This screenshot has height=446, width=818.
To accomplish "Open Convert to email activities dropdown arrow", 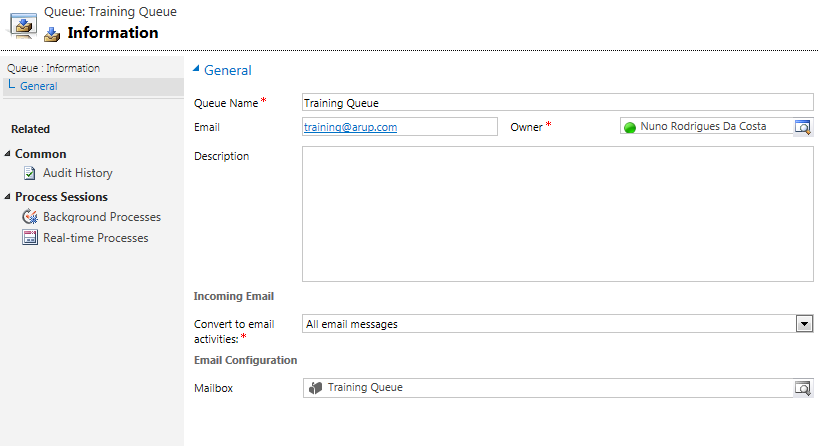I will coord(804,324).
